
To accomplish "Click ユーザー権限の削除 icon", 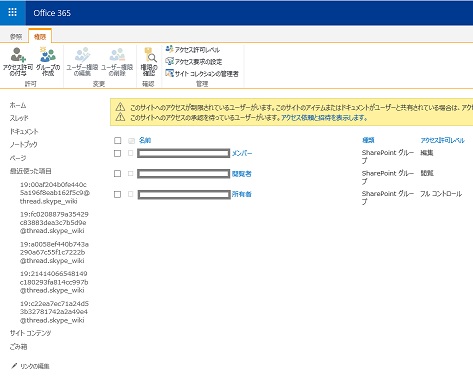I will click(x=117, y=55).
